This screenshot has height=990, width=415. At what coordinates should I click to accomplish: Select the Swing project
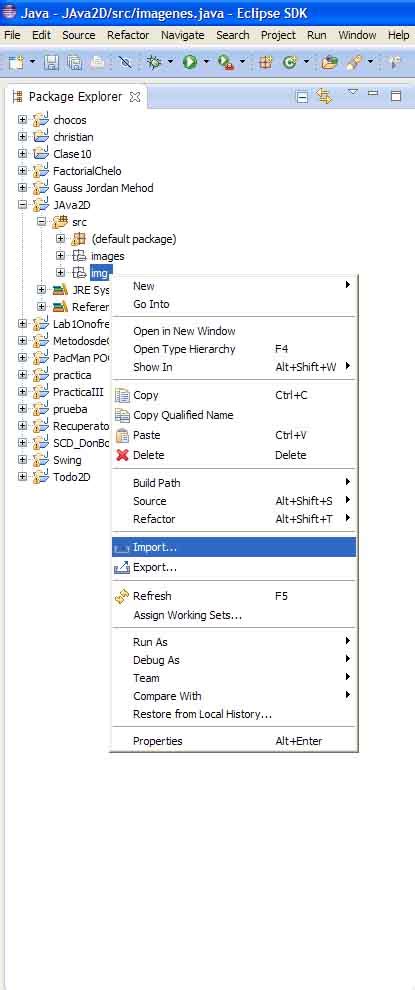[67, 460]
